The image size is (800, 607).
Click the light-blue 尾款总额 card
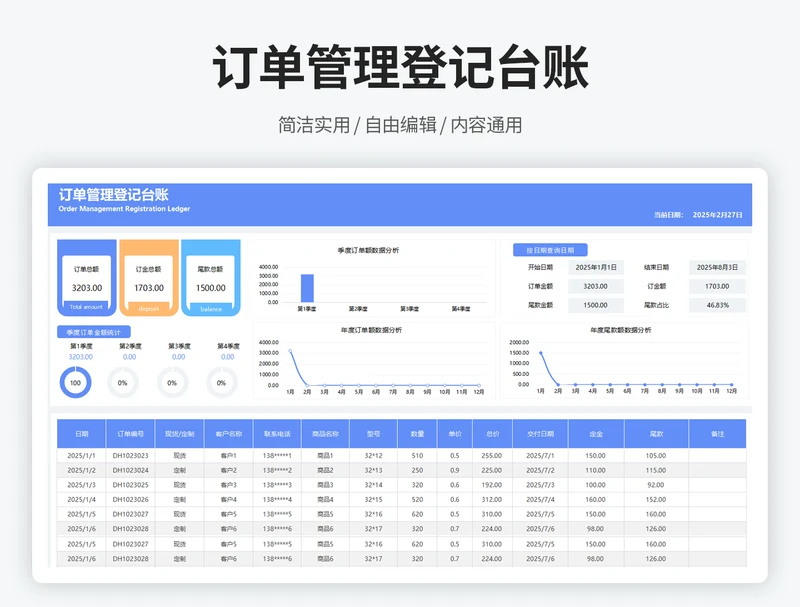(211, 278)
